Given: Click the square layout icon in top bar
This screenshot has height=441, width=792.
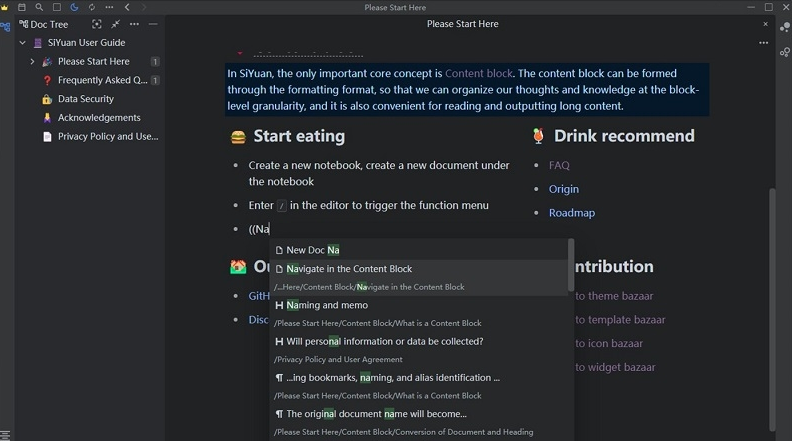Looking at the screenshot, I should (x=57, y=7).
